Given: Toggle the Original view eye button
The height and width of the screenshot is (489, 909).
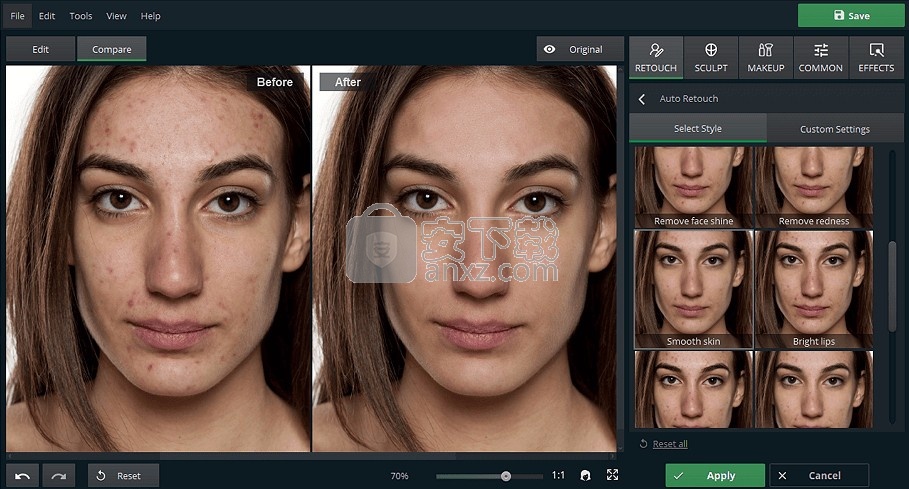Looking at the screenshot, I should coord(580,49).
